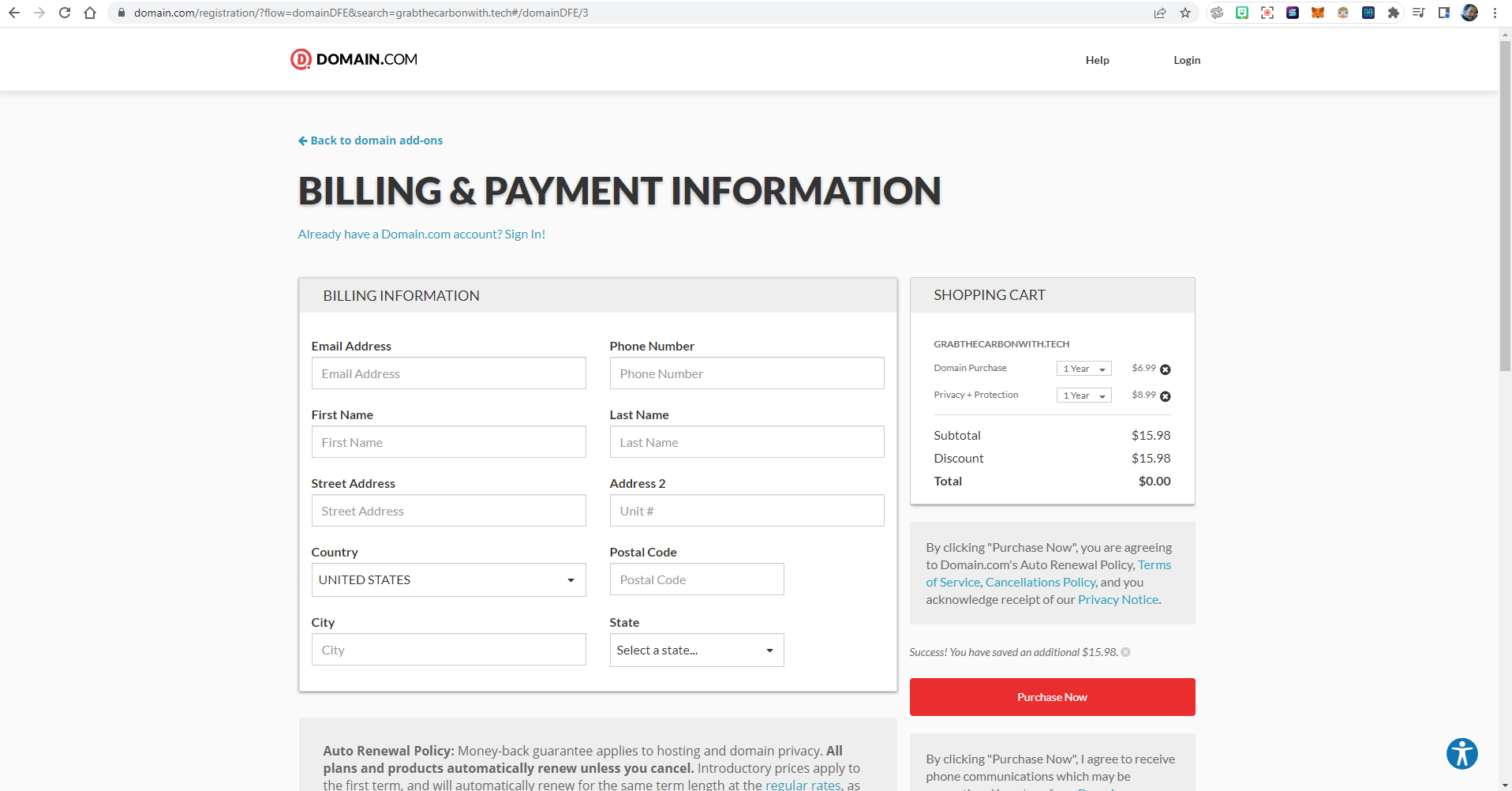Open the accessibility widget button
Viewport: 1512px width, 791px height.
(1462, 753)
